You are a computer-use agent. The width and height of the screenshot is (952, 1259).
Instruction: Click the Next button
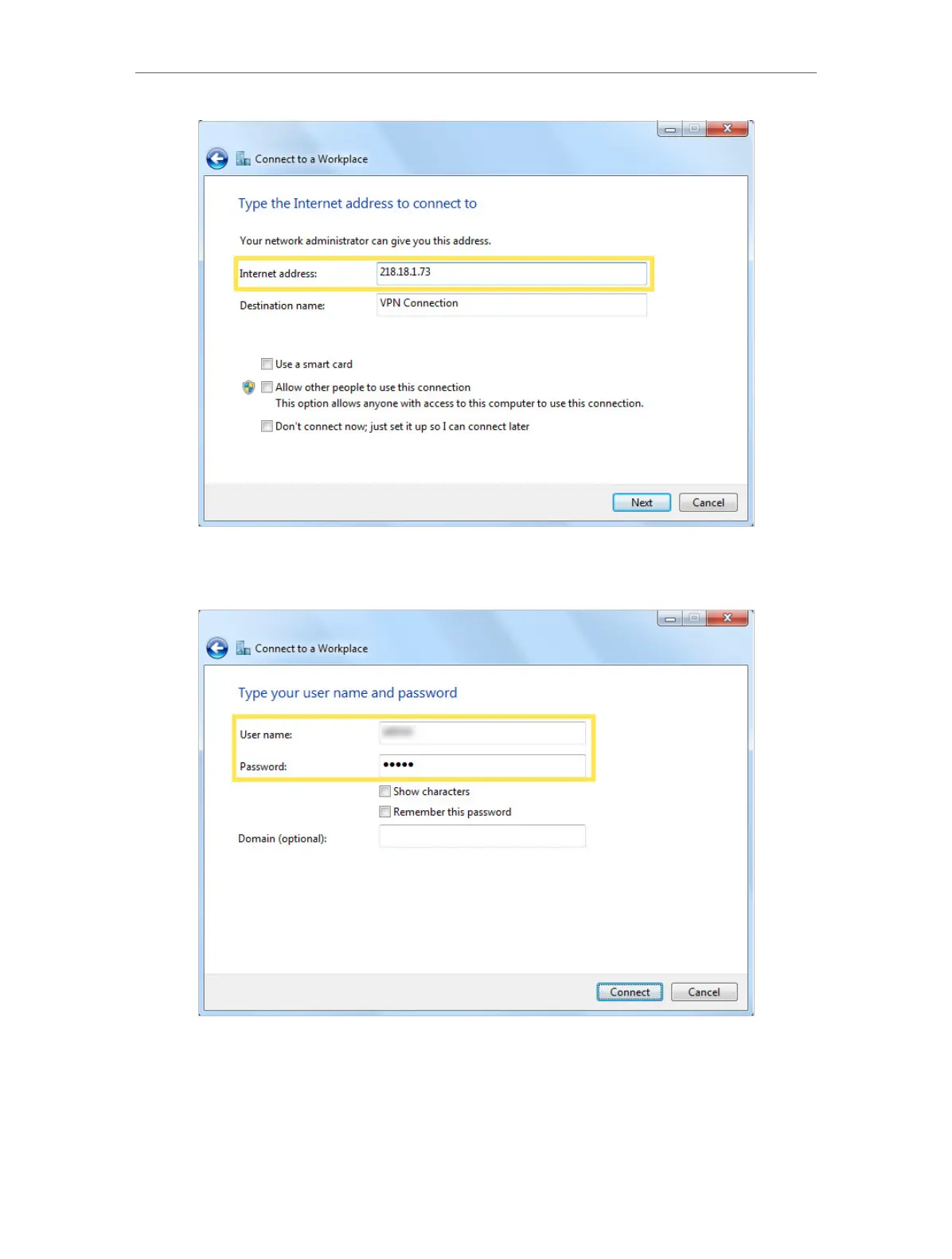(642, 502)
